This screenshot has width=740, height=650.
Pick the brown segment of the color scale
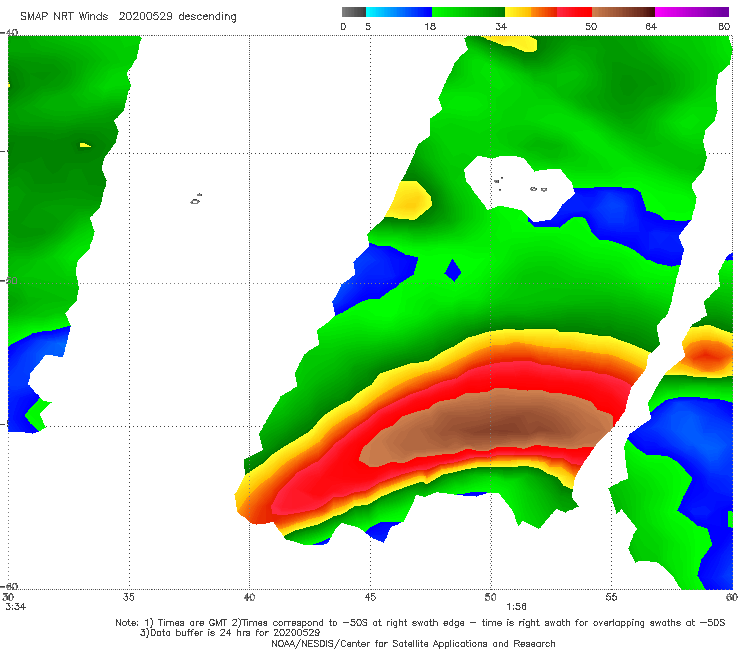point(623,12)
